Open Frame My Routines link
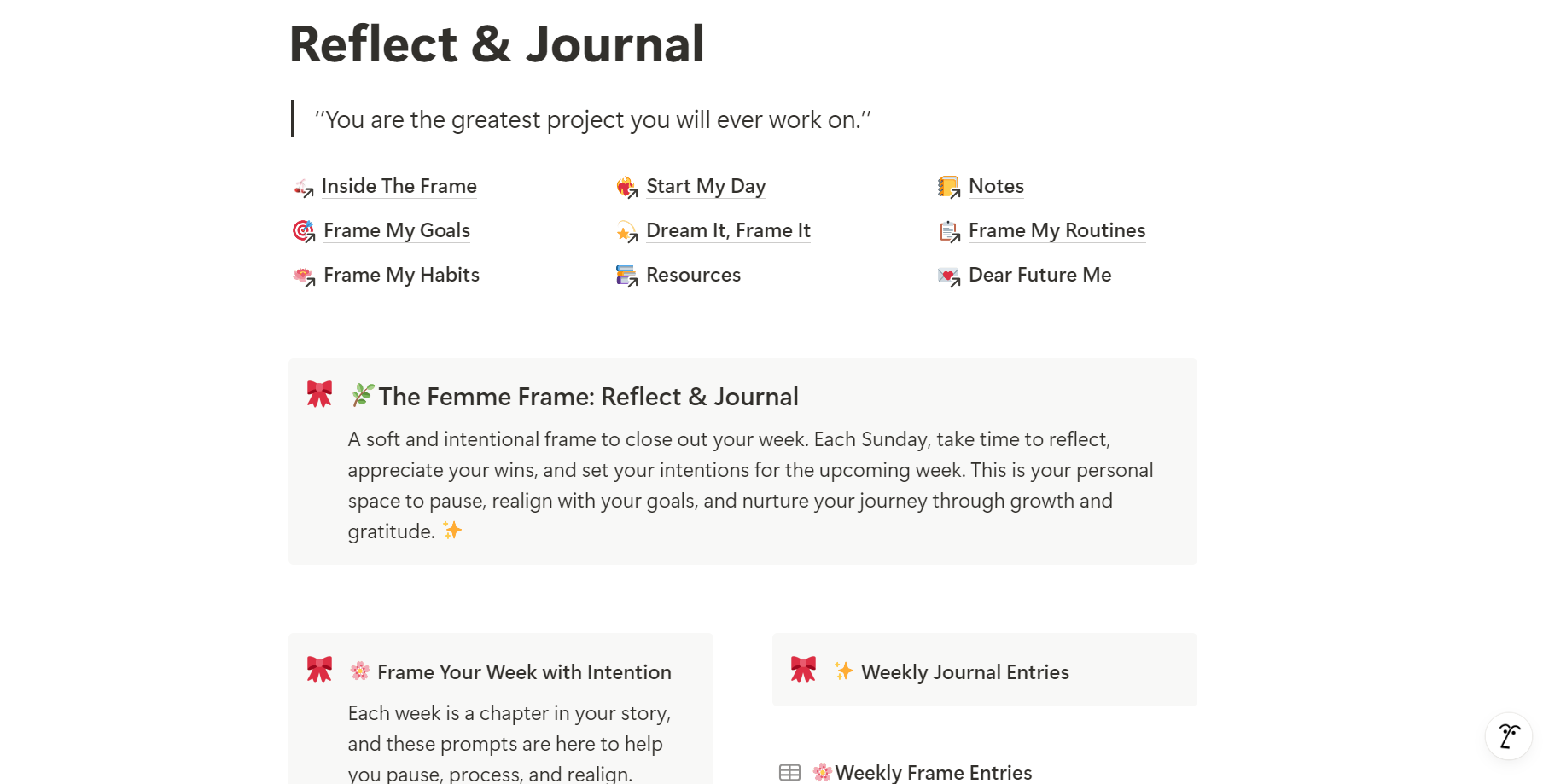 1057,230
